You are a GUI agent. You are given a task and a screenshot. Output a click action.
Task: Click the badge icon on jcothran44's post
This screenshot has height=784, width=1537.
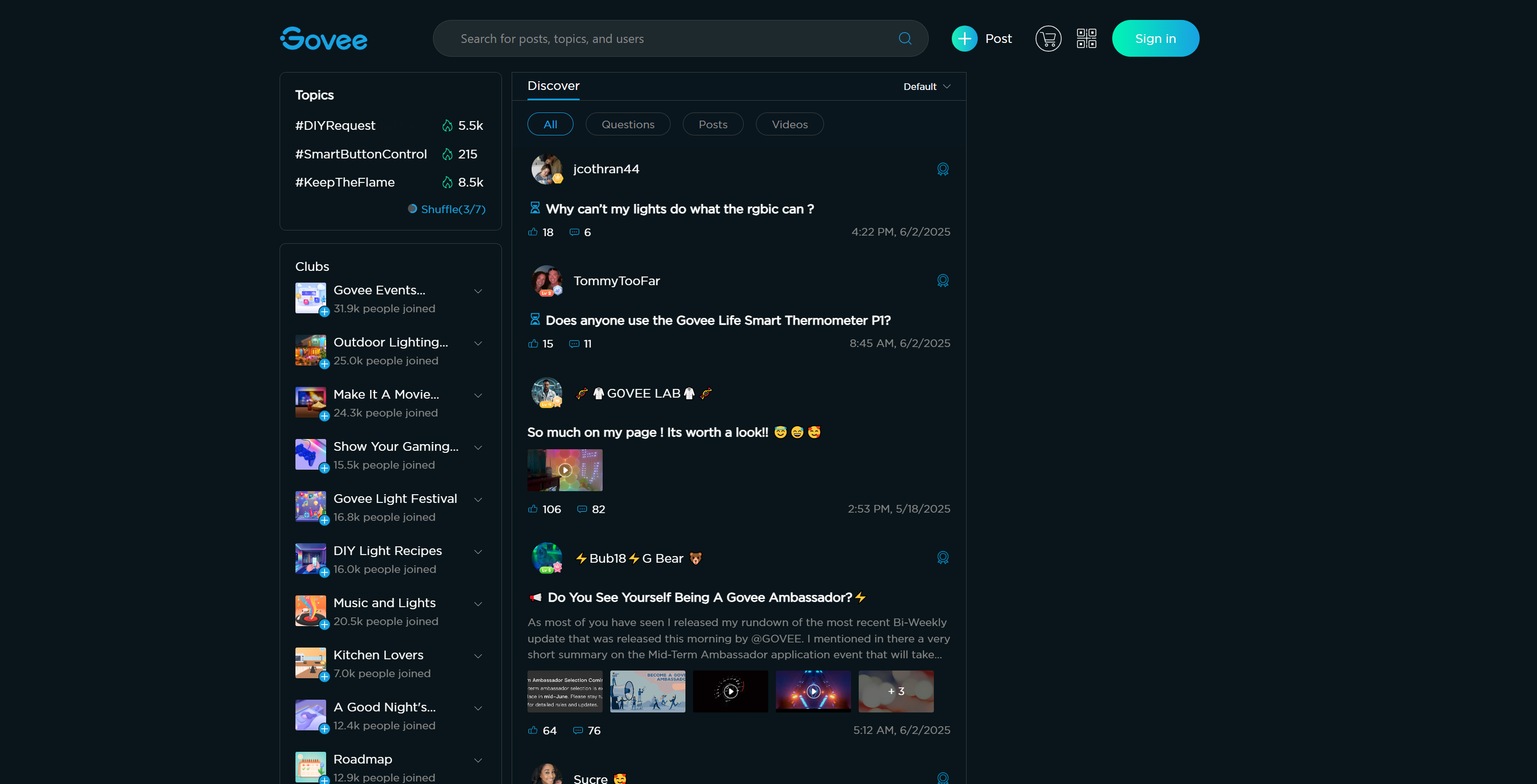pyautogui.click(x=943, y=170)
